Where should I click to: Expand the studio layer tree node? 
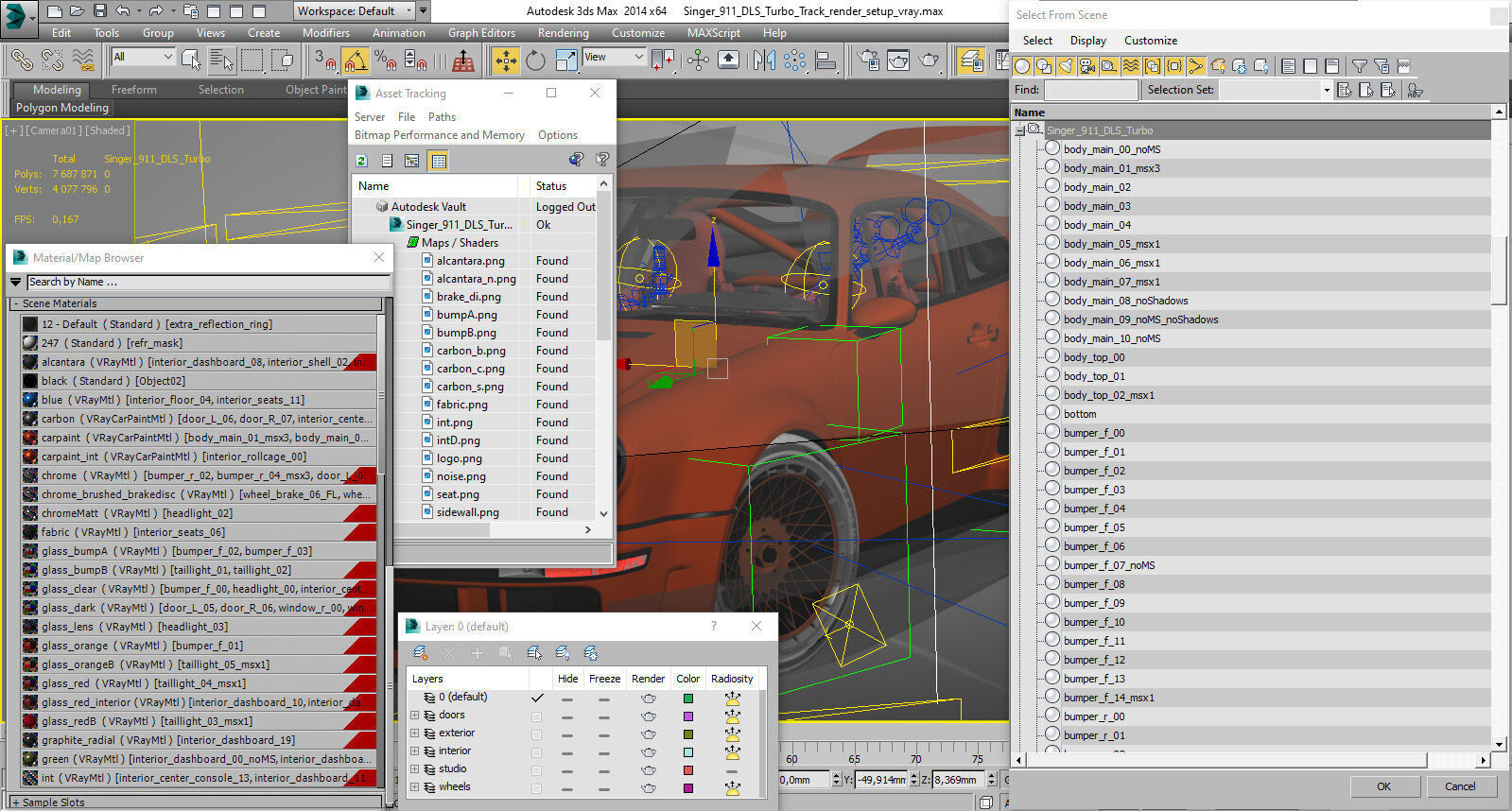click(x=414, y=769)
